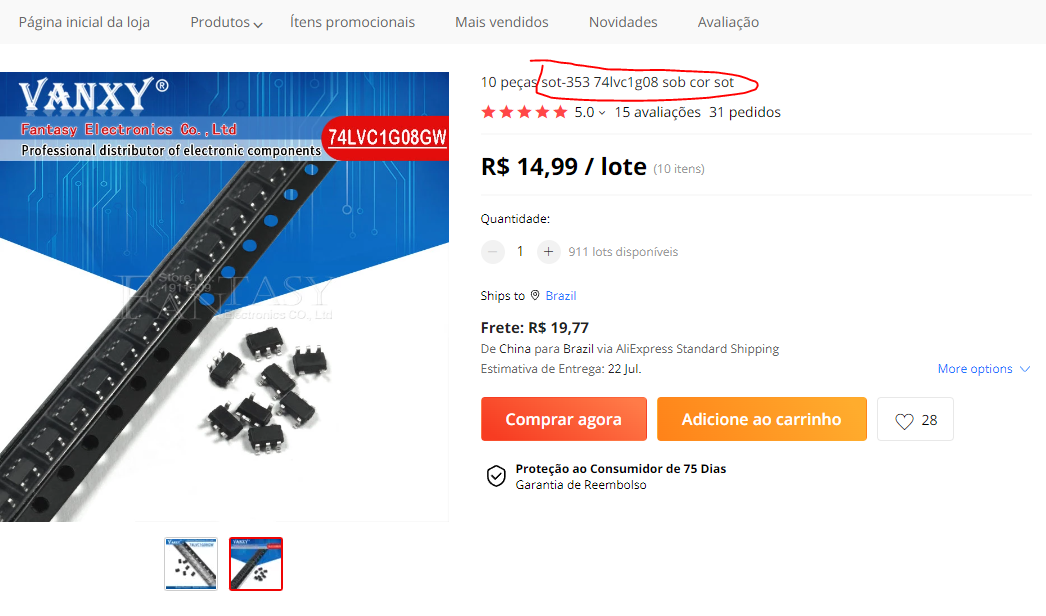
Task: Decrease quantity with the minus button
Action: (493, 252)
